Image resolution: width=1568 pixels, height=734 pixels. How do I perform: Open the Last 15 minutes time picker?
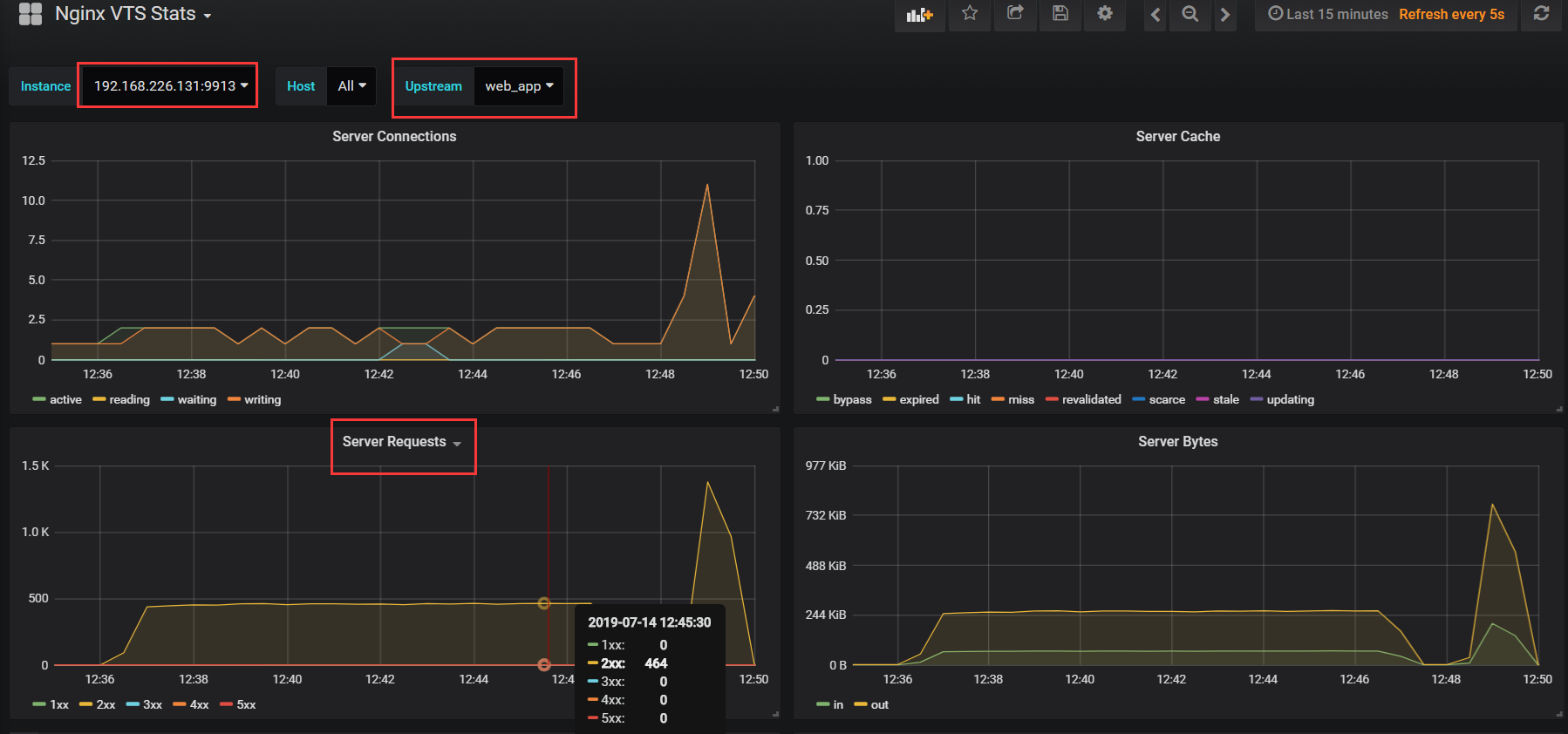[x=1328, y=15]
